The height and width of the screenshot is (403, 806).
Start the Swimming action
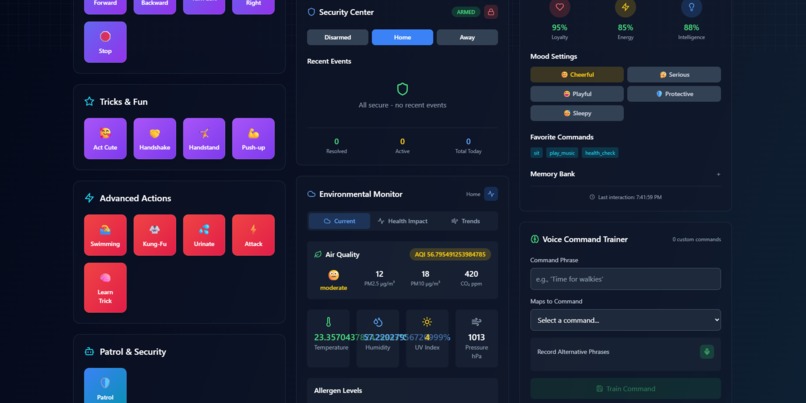tap(105, 235)
